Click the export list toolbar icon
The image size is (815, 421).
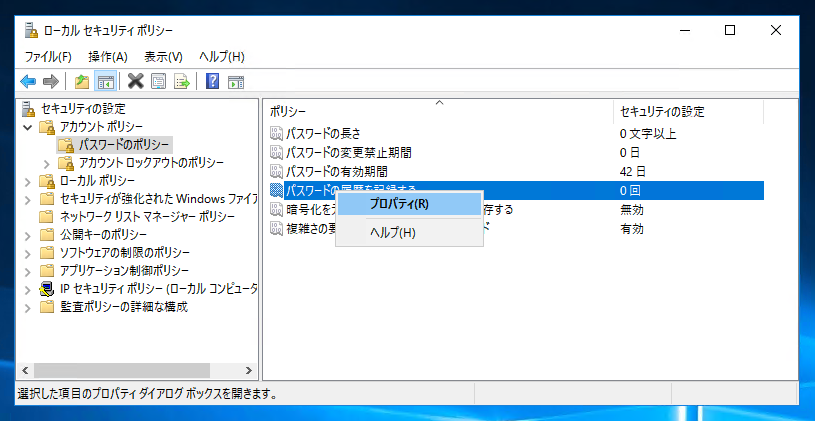tap(182, 81)
